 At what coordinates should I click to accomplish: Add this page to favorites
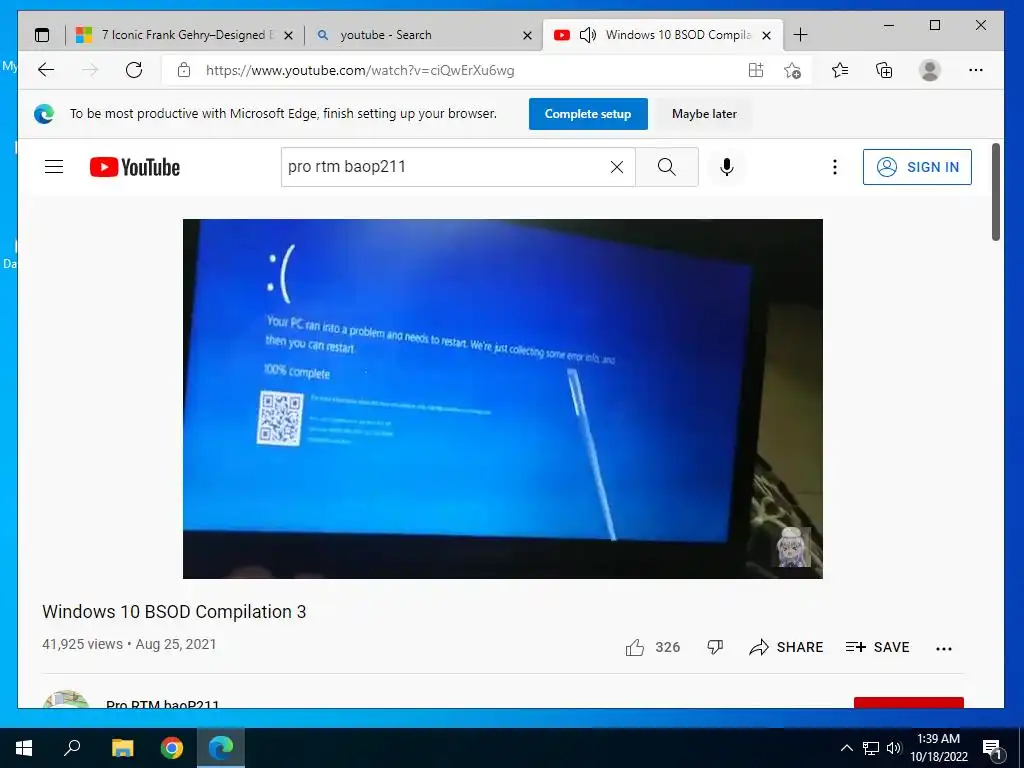pyautogui.click(x=792, y=70)
